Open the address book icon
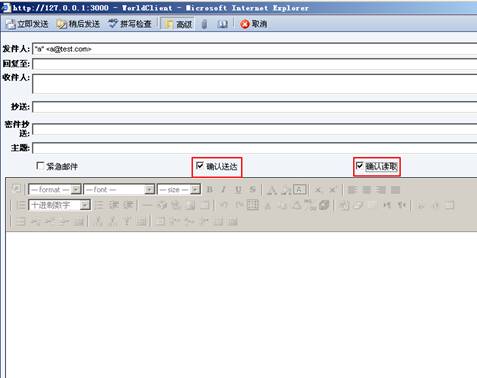Screen dimensions: 477x378 tap(222, 24)
